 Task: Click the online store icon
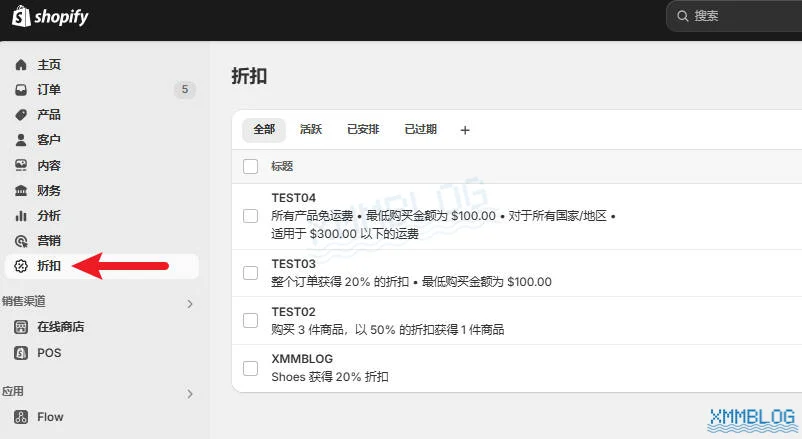pyautogui.click(x=21, y=327)
